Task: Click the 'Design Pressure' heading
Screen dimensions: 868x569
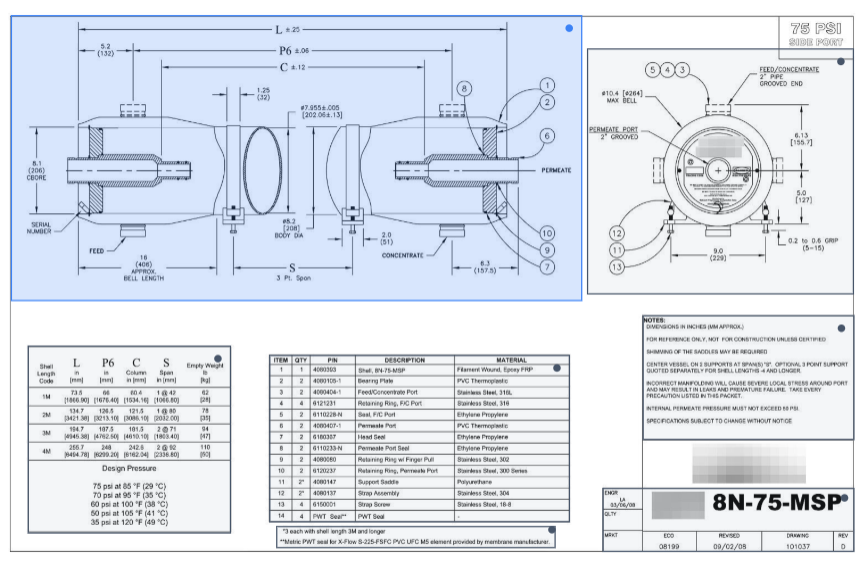Action: [x=129, y=468]
